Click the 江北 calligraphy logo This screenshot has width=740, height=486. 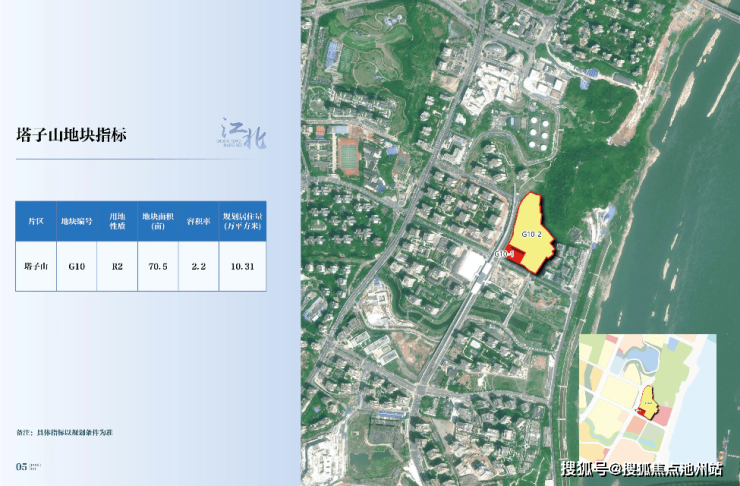coord(244,134)
